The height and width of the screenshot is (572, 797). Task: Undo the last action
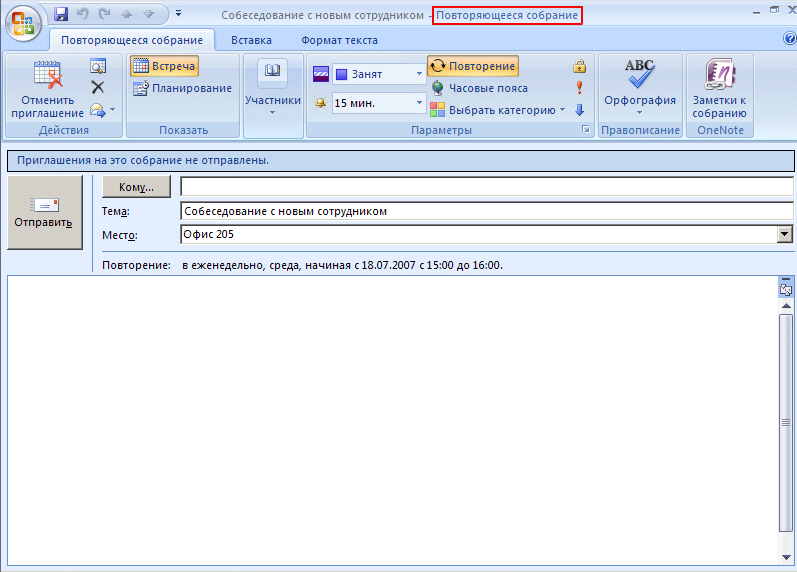click(x=82, y=14)
